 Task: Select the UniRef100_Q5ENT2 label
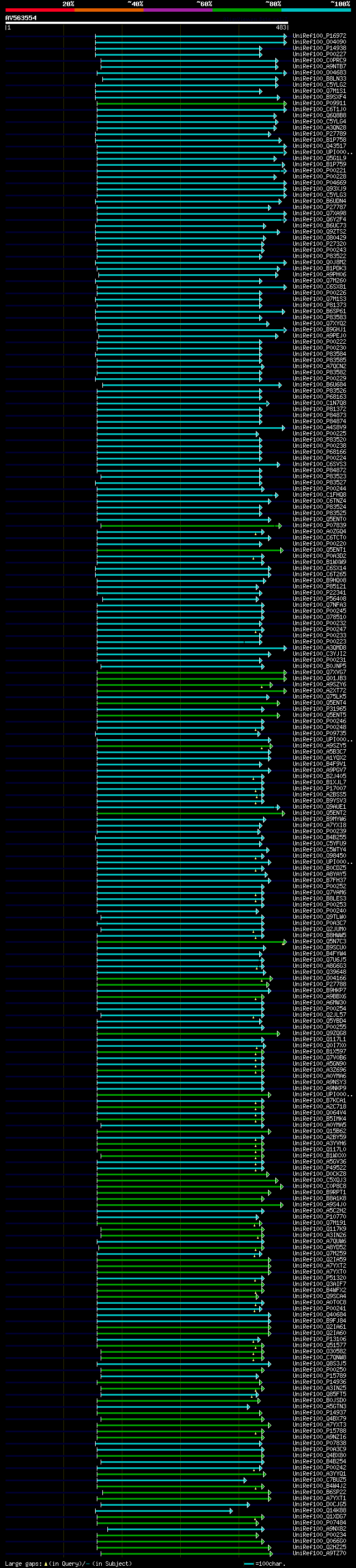[319, 813]
